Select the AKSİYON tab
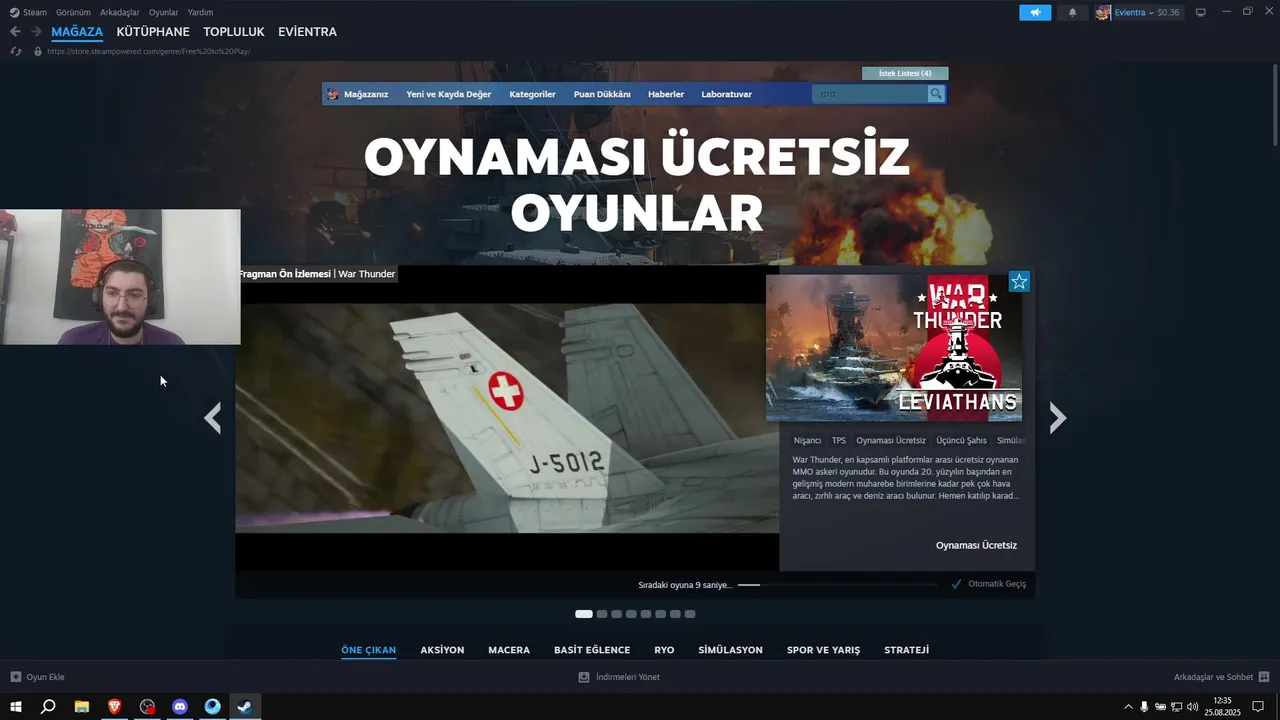The image size is (1280, 720). click(442, 650)
